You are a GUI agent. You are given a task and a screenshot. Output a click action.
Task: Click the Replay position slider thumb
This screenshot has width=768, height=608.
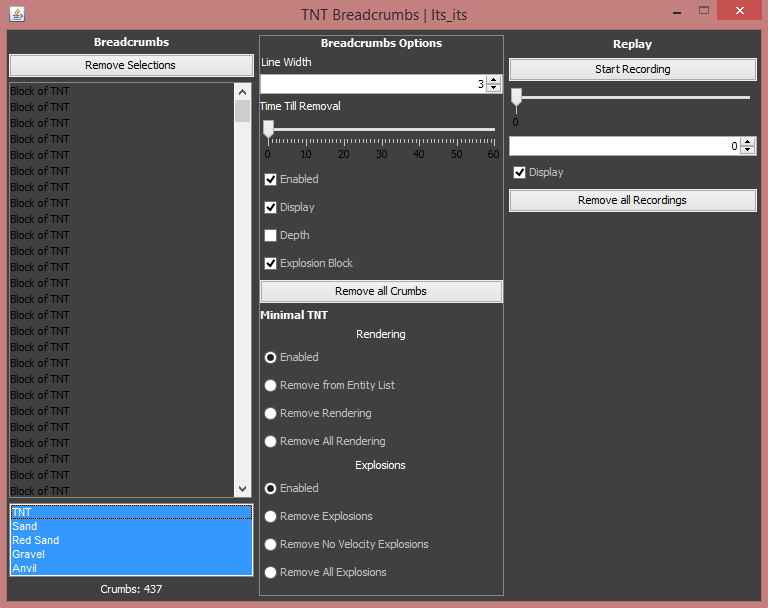coord(516,97)
